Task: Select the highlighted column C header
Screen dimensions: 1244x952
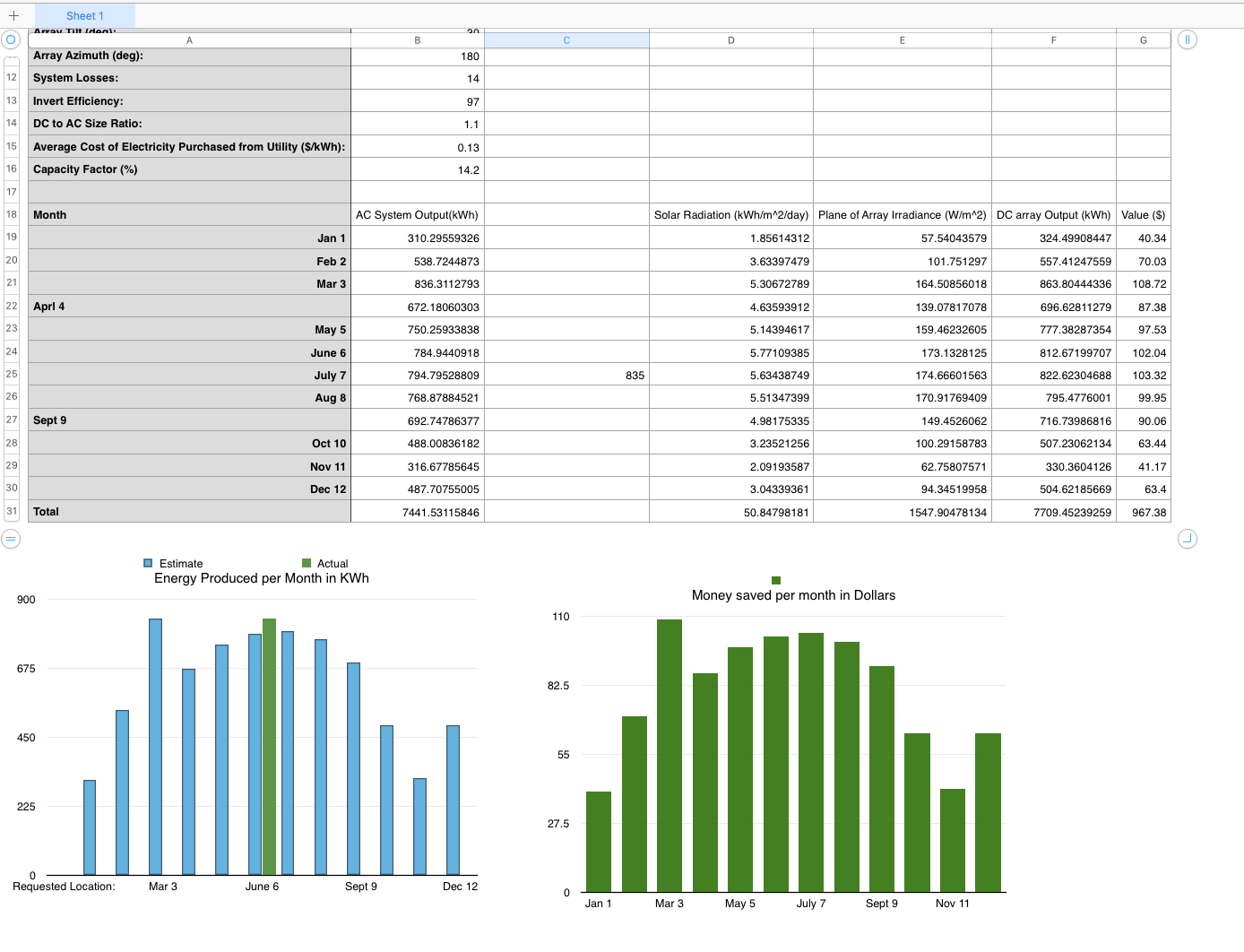Action: coord(566,39)
